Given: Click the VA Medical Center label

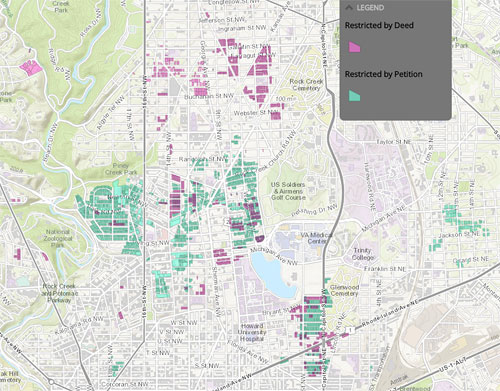Looking at the screenshot, I should point(316,238).
